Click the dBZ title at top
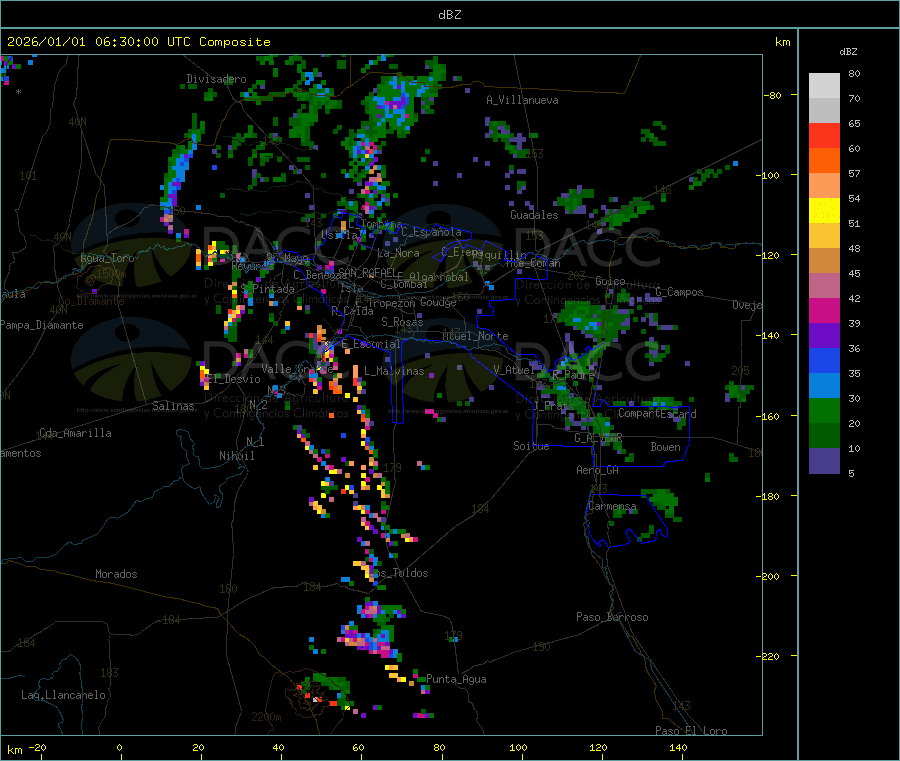 pyautogui.click(x=449, y=15)
